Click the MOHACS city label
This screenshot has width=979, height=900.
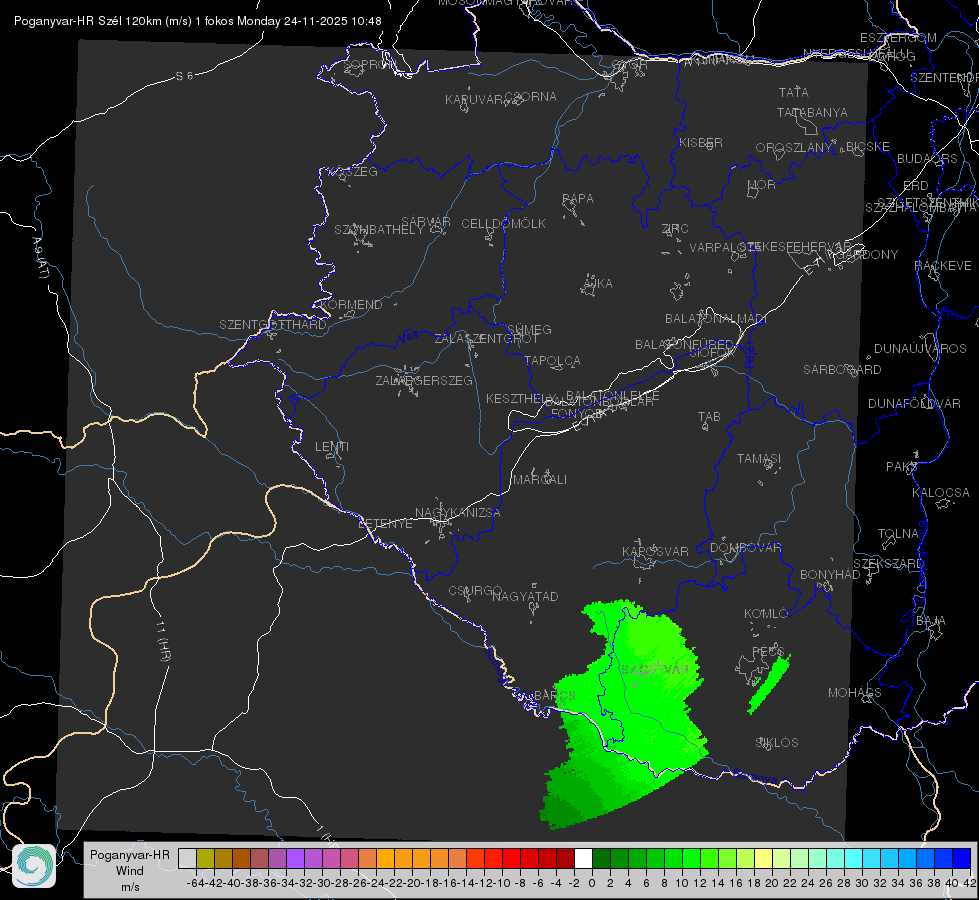tap(854, 693)
